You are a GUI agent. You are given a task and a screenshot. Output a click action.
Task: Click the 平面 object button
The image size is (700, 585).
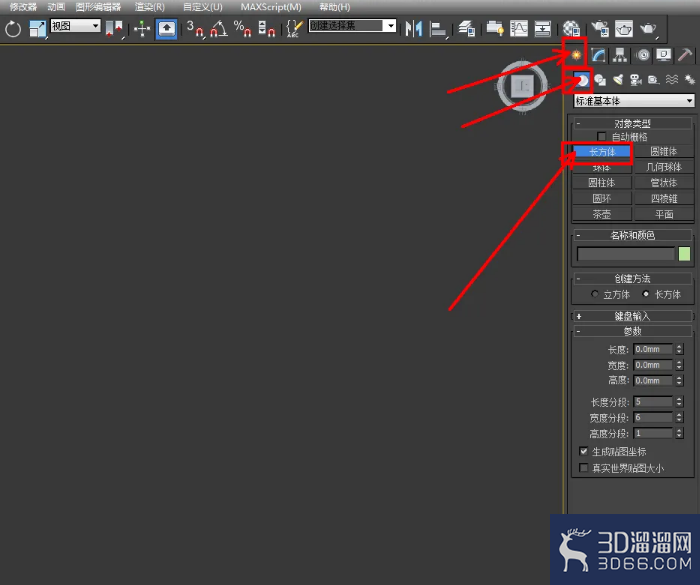coord(664,214)
